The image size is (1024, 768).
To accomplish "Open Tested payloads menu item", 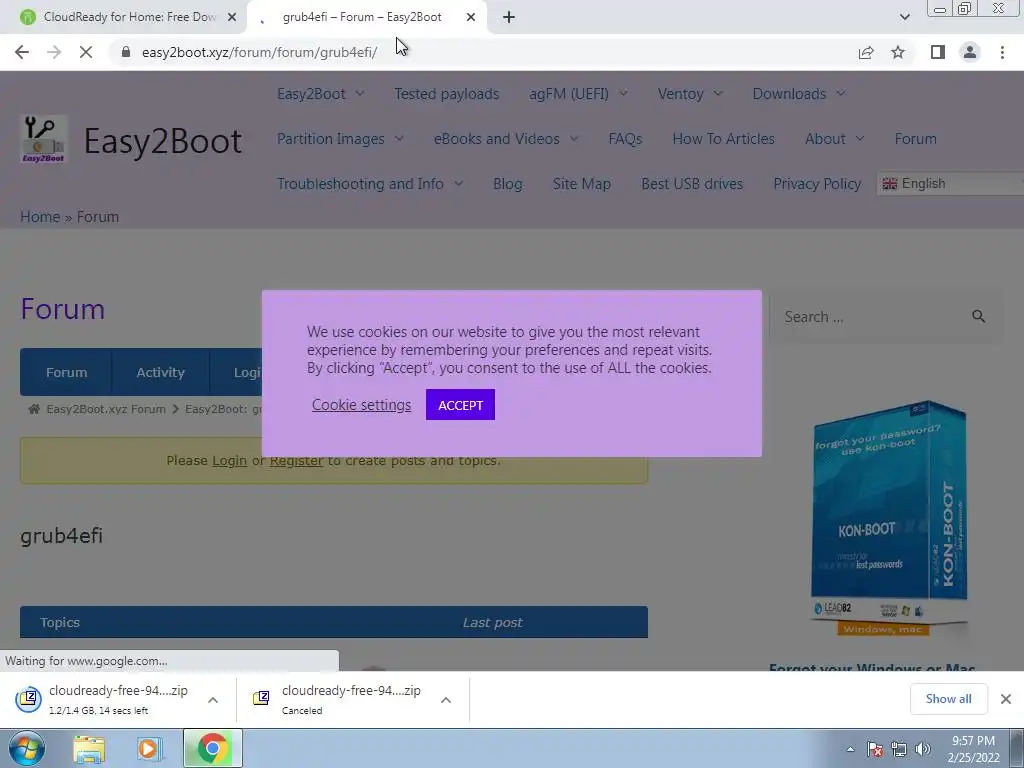I will pyautogui.click(x=447, y=94).
